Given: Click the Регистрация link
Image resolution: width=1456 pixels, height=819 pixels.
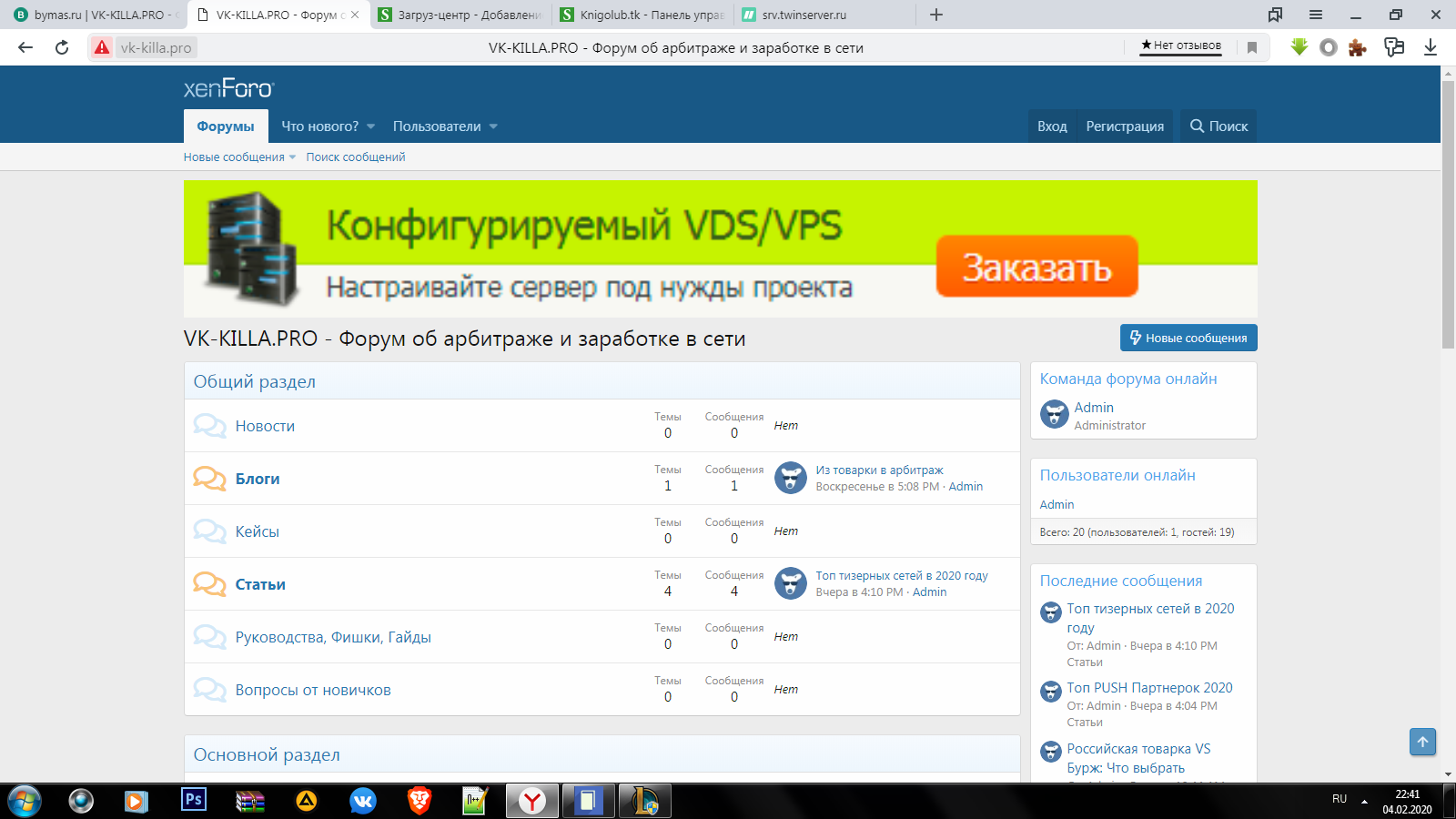Looking at the screenshot, I should (1125, 126).
